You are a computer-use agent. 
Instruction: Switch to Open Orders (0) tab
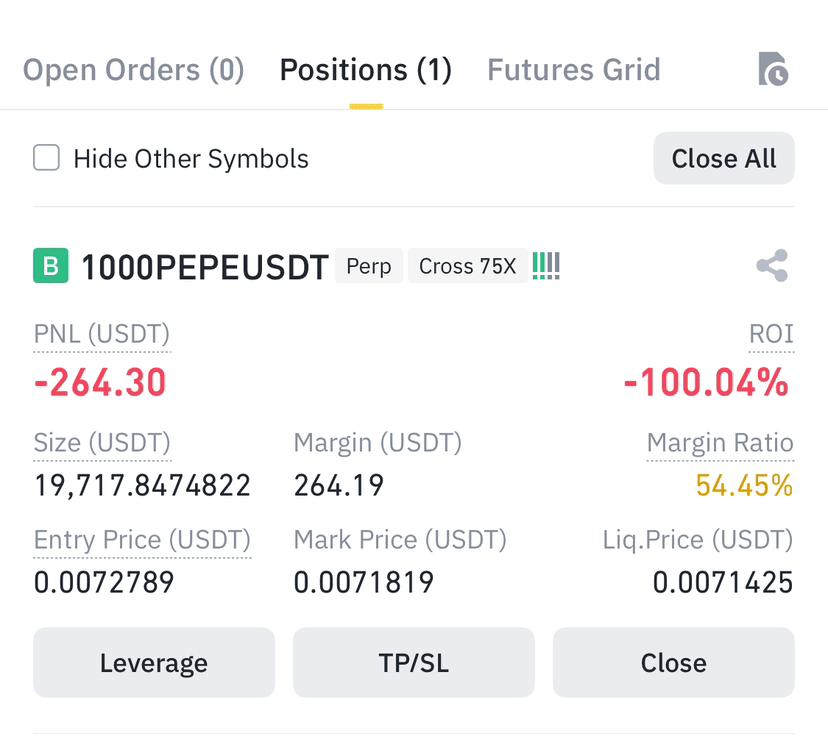[x=134, y=70]
